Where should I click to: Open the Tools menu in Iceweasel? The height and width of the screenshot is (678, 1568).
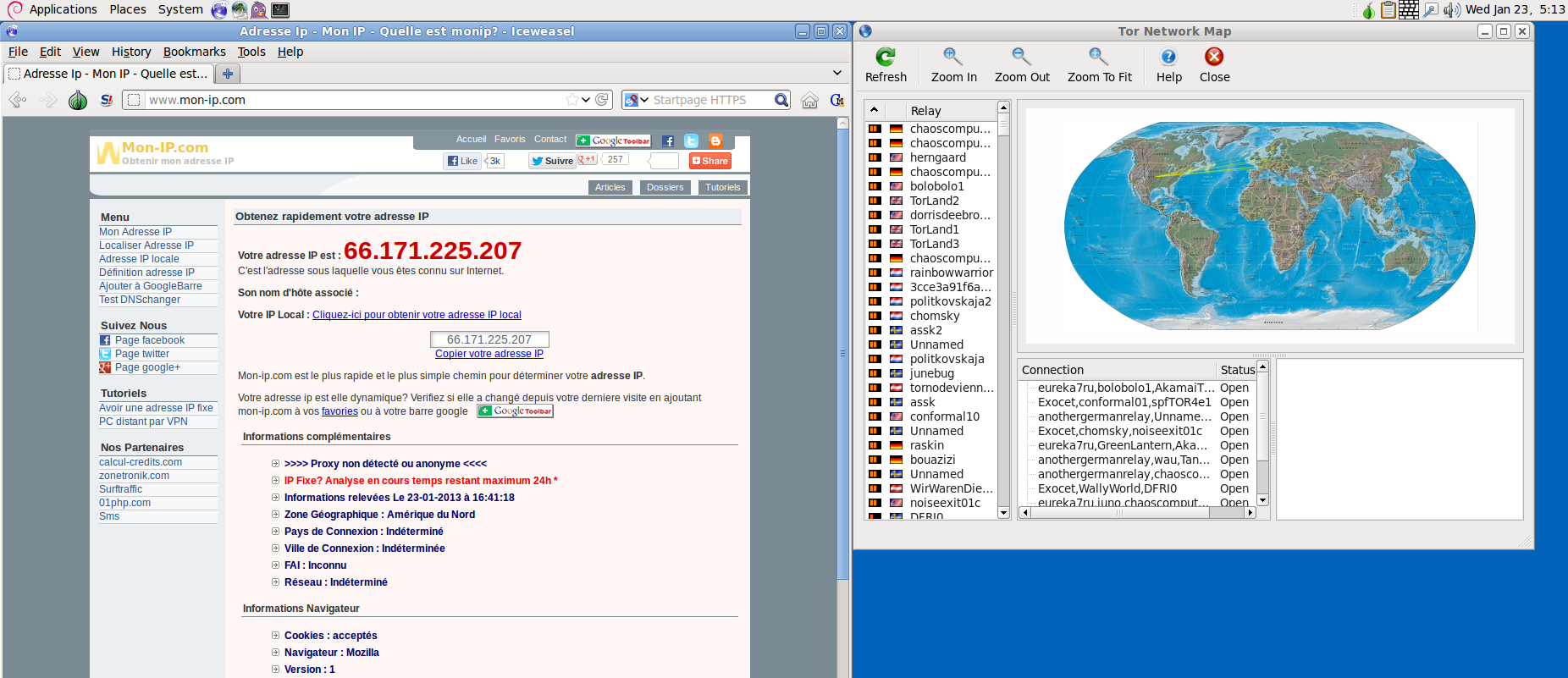[x=251, y=52]
